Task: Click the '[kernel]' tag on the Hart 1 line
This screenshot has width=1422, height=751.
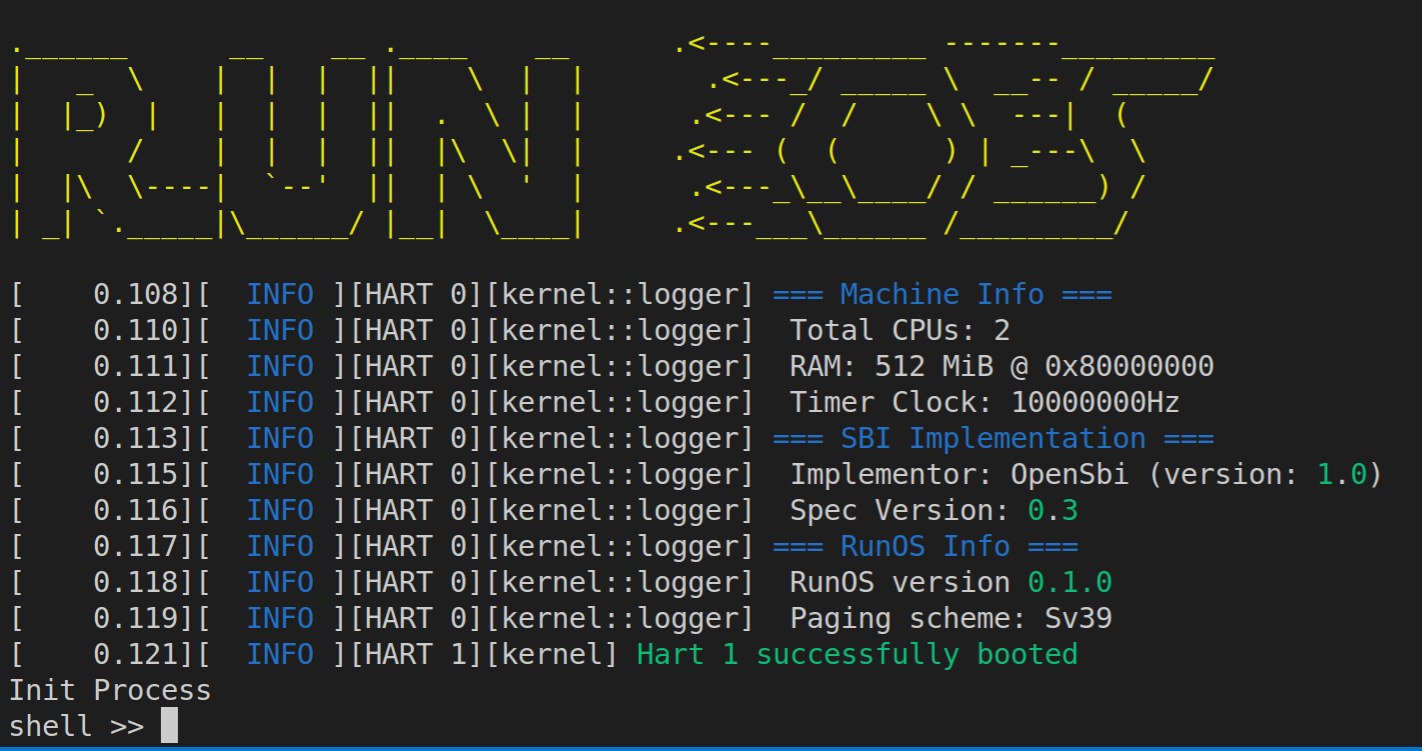Action: [x=552, y=654]
